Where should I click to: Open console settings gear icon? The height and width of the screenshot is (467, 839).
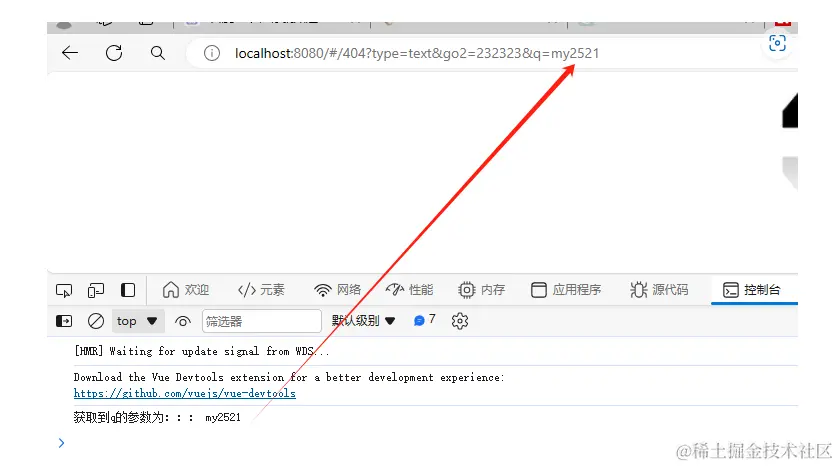coord(460,321)
